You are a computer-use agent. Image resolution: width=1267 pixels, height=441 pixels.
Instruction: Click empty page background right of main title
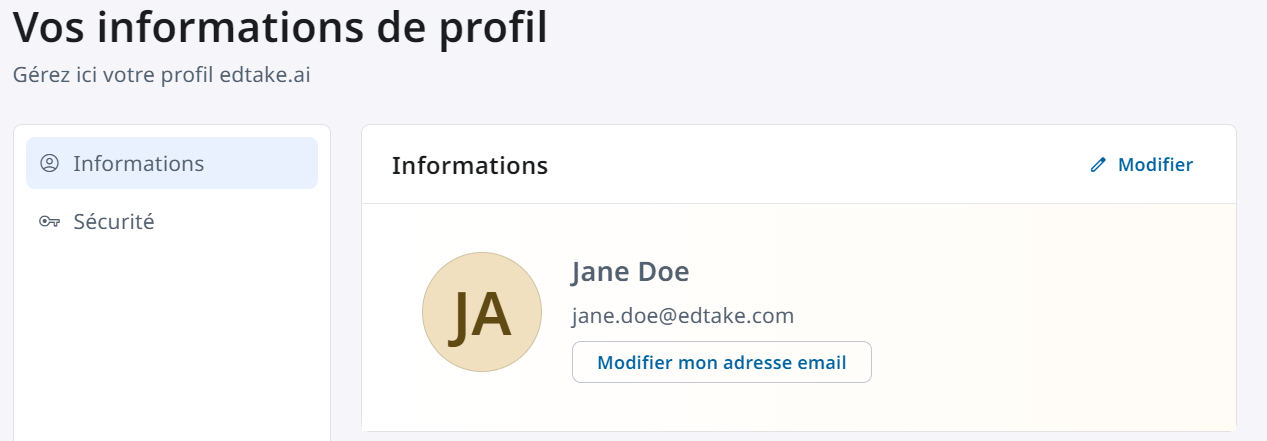click(x=900, y=30)
